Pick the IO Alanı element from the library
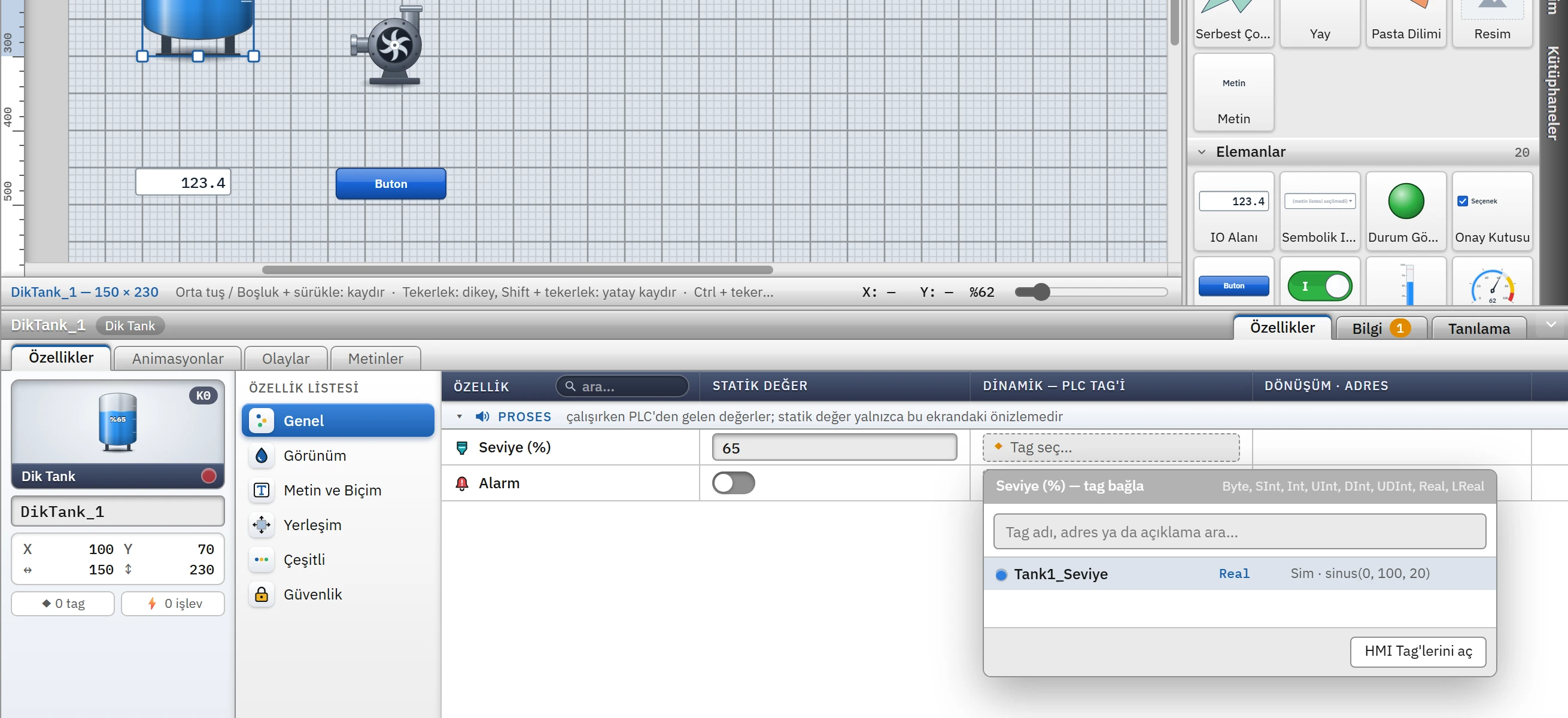1568x718 pixels. click(x=1233, y=211)
